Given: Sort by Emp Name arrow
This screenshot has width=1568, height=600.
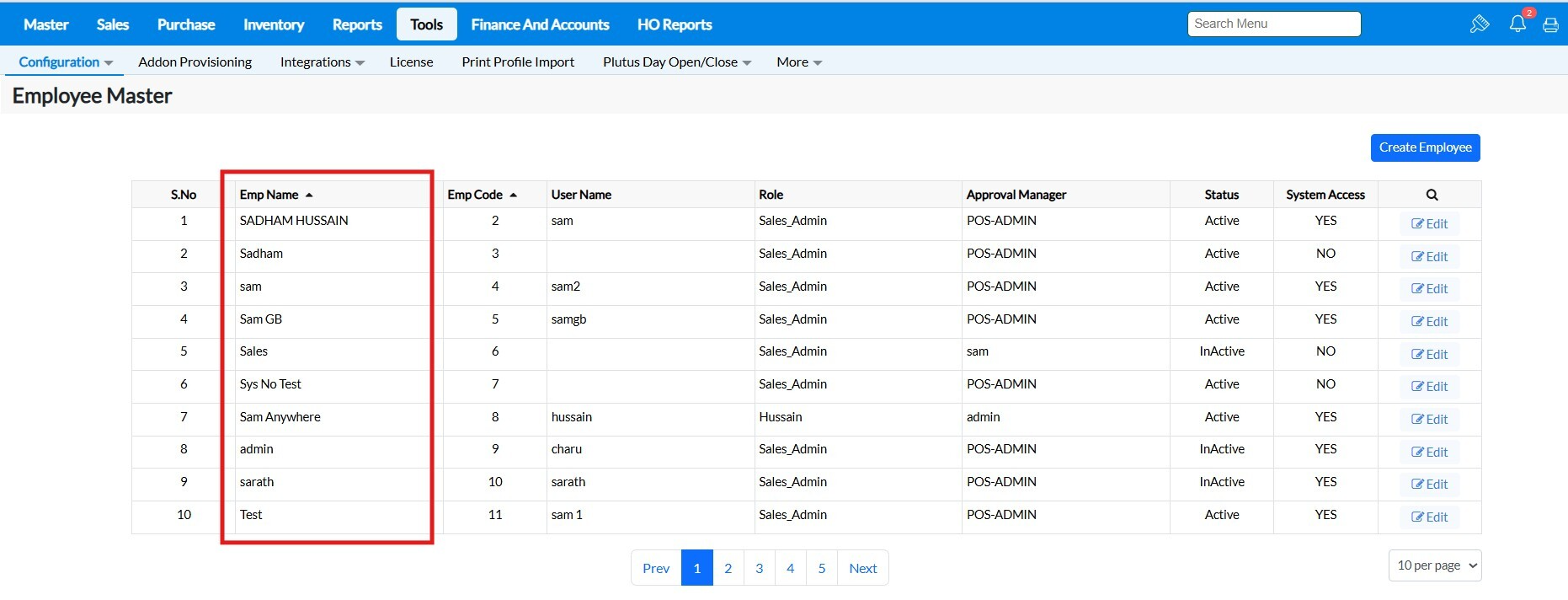Looking at the screenshot, I should tap(309, 195).
